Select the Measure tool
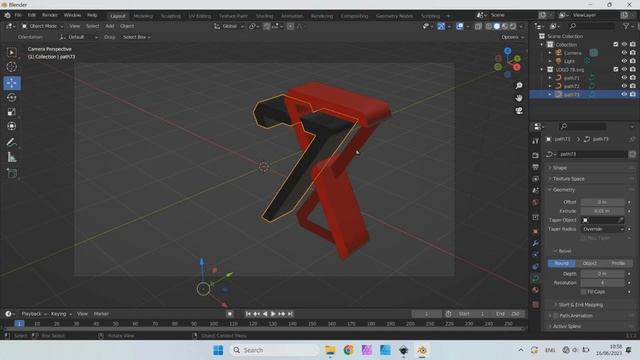Screen dimensions: 640x360 point(11,157)
